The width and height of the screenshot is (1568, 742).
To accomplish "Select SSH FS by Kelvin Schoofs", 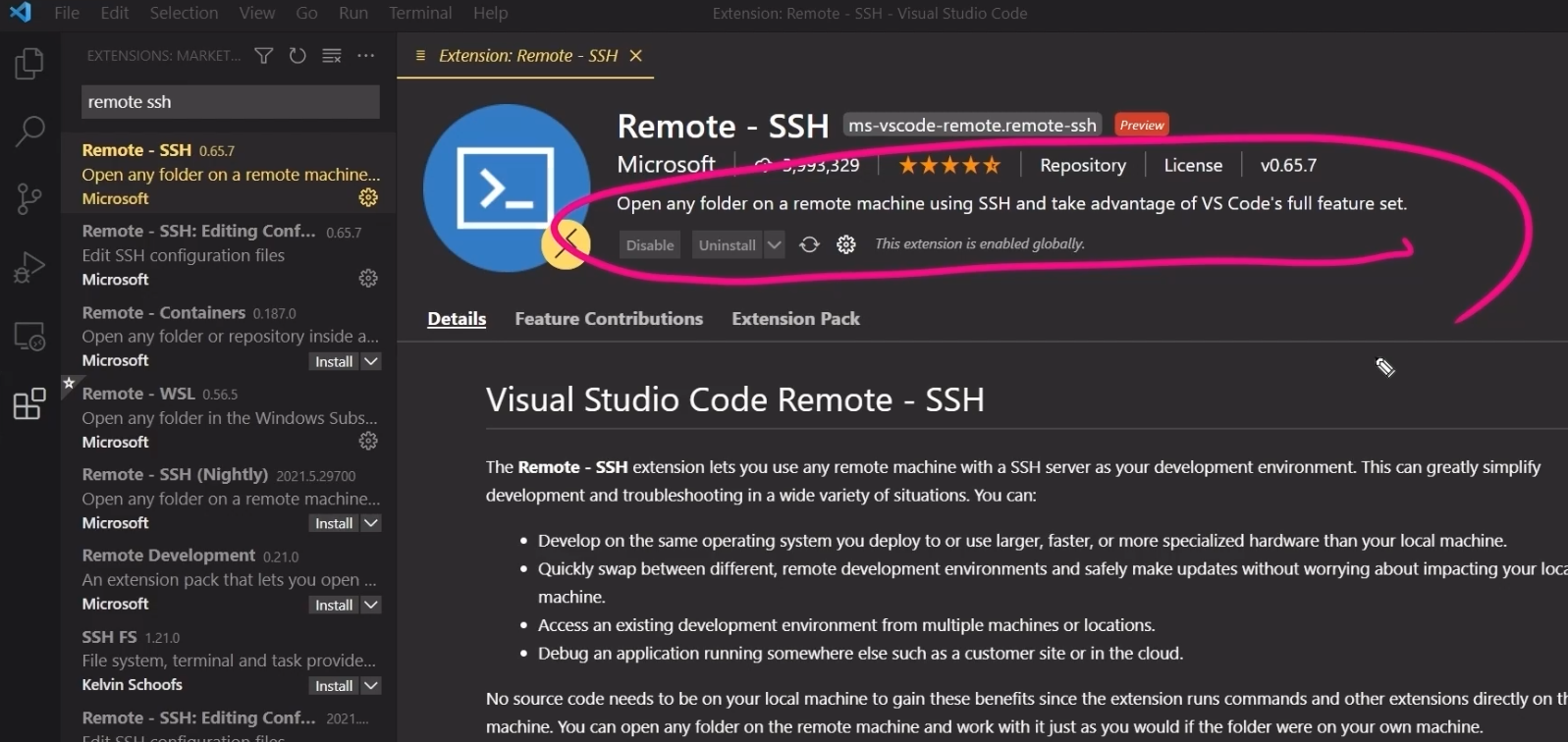I will click(229, 661).
